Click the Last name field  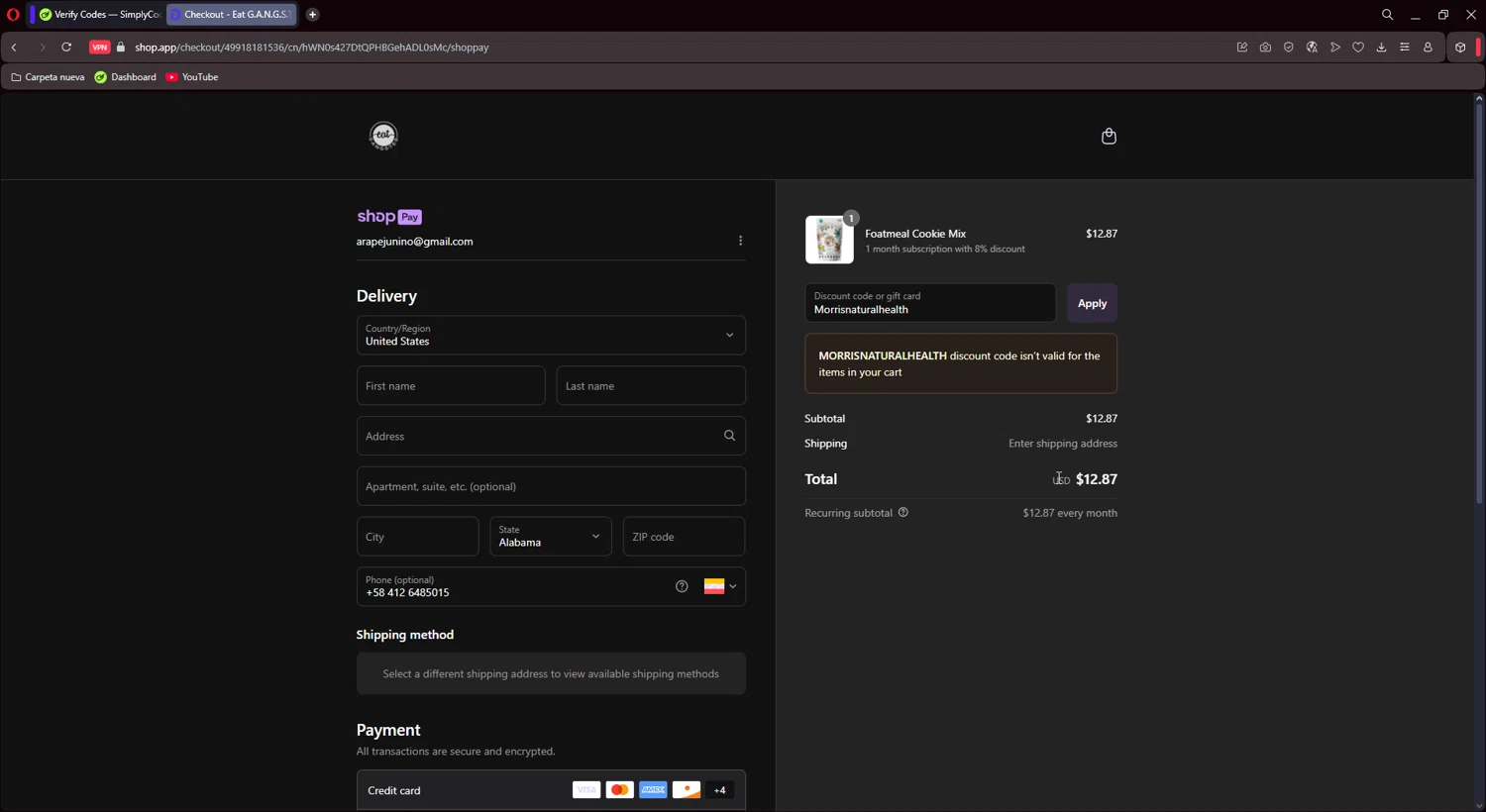coord(651,386)
